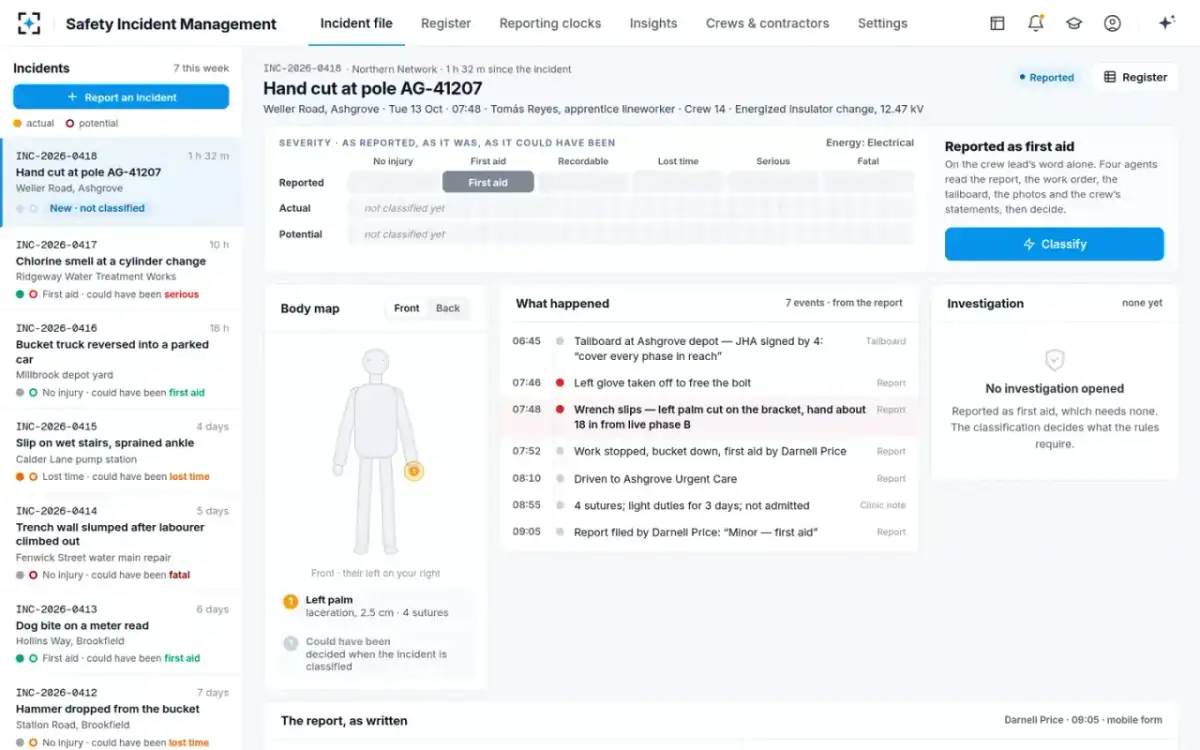This screenshot has height=750, width=1200.
Task: Open the Reporting clocks tab
Action: (x=550, y=23)
